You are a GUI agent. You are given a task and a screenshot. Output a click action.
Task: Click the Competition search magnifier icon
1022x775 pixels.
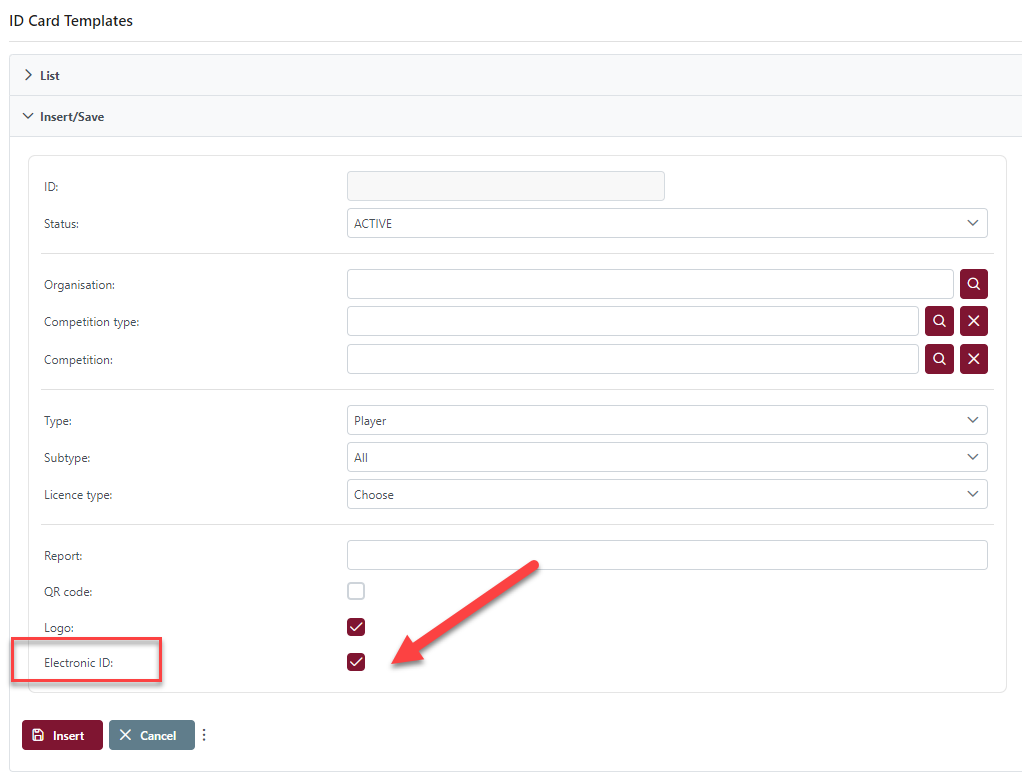click(939, 359)
